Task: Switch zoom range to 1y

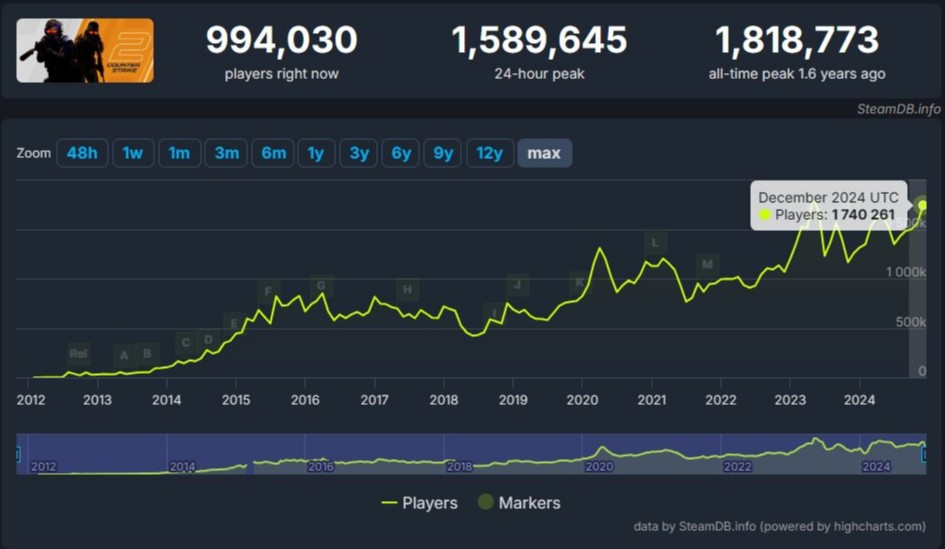Action: tap(315, 153)
